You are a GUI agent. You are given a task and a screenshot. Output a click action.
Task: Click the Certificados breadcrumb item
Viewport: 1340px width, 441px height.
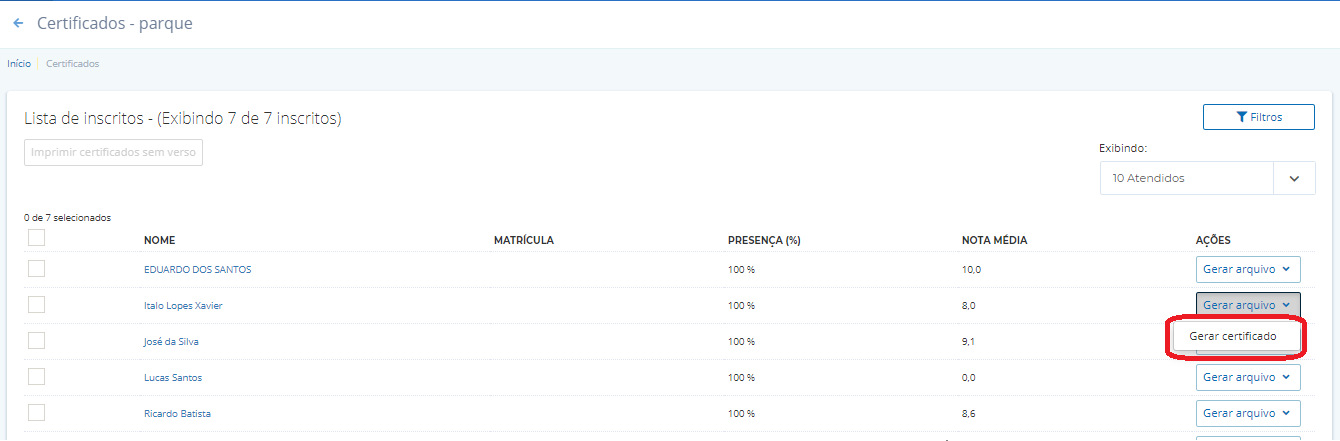[x=72, y=64]
